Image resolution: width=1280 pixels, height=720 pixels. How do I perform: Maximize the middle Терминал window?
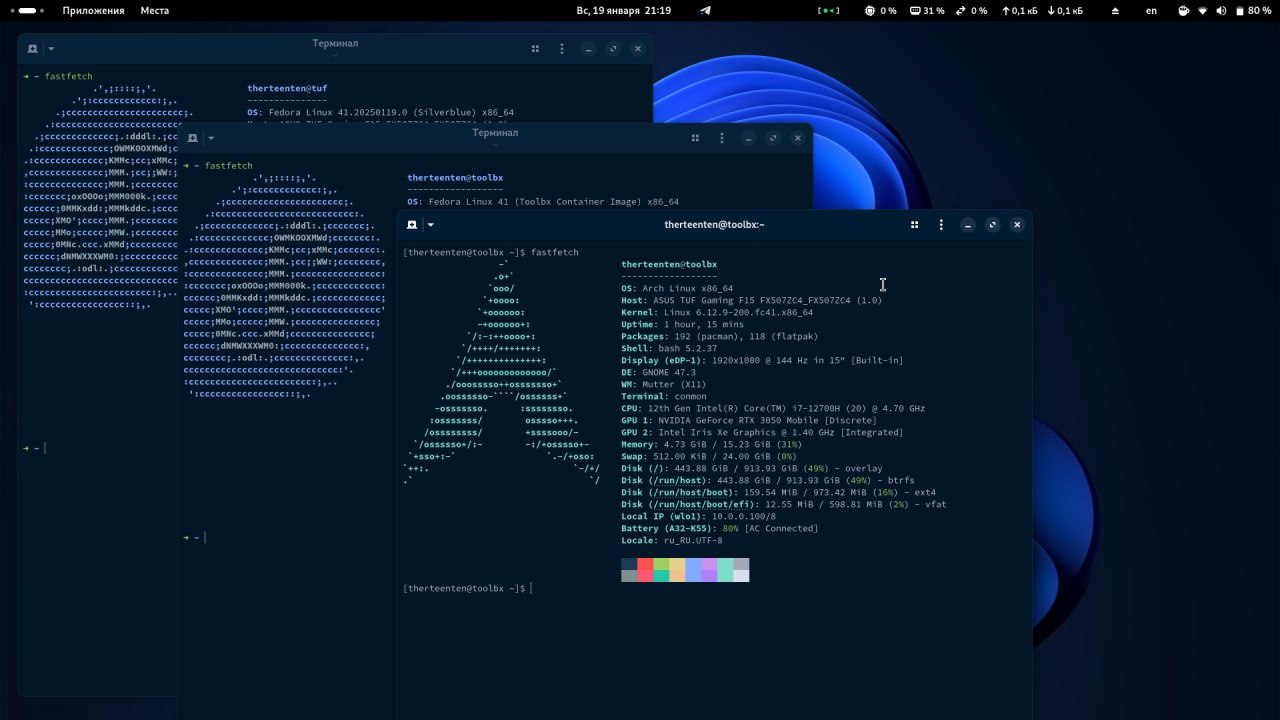pyautogui.click(x=773, y=138)
